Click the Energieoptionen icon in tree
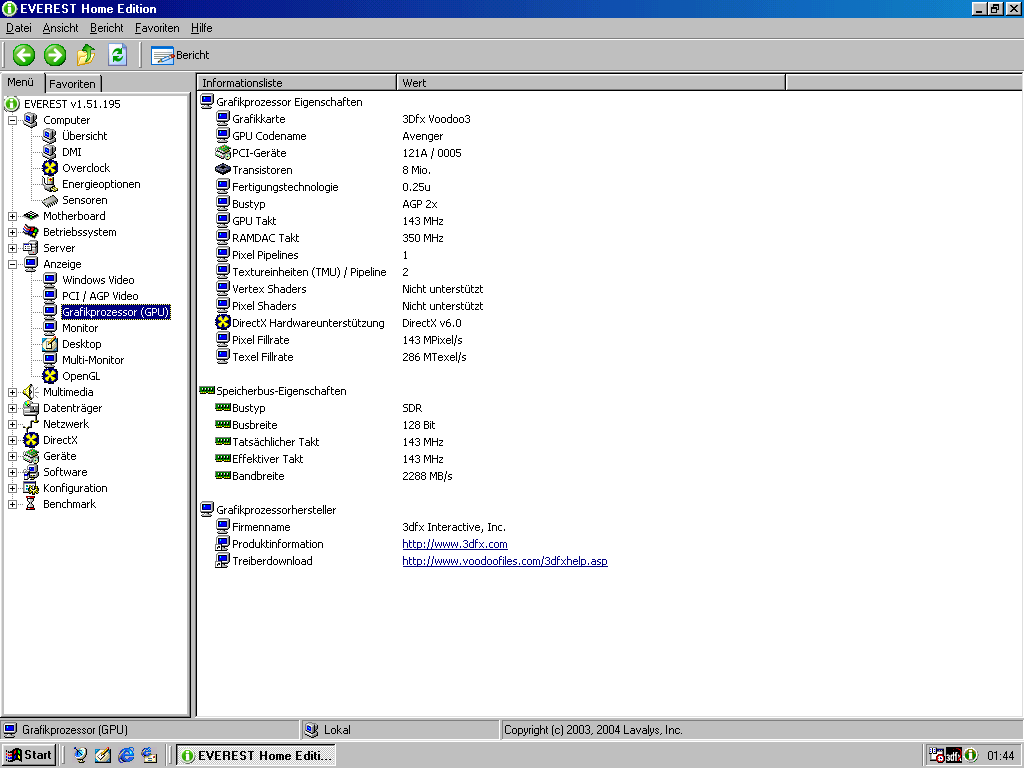1024x768 pixels. click(50, 184)
